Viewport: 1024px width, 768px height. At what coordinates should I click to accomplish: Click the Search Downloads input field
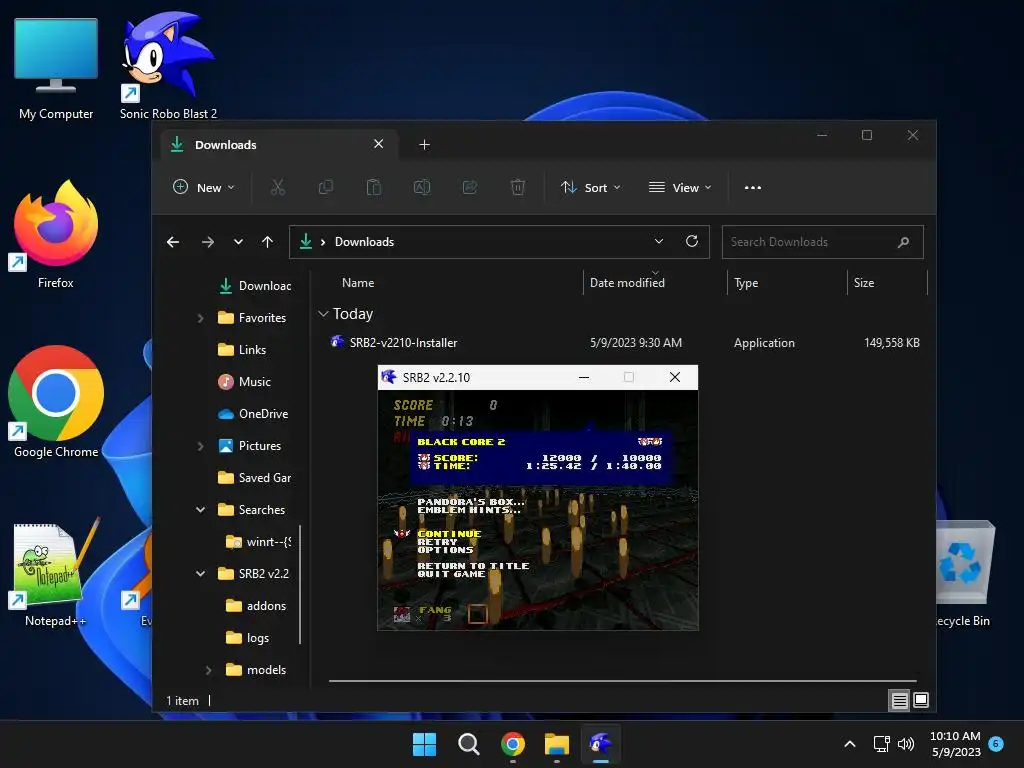click(x=822, y=242)
